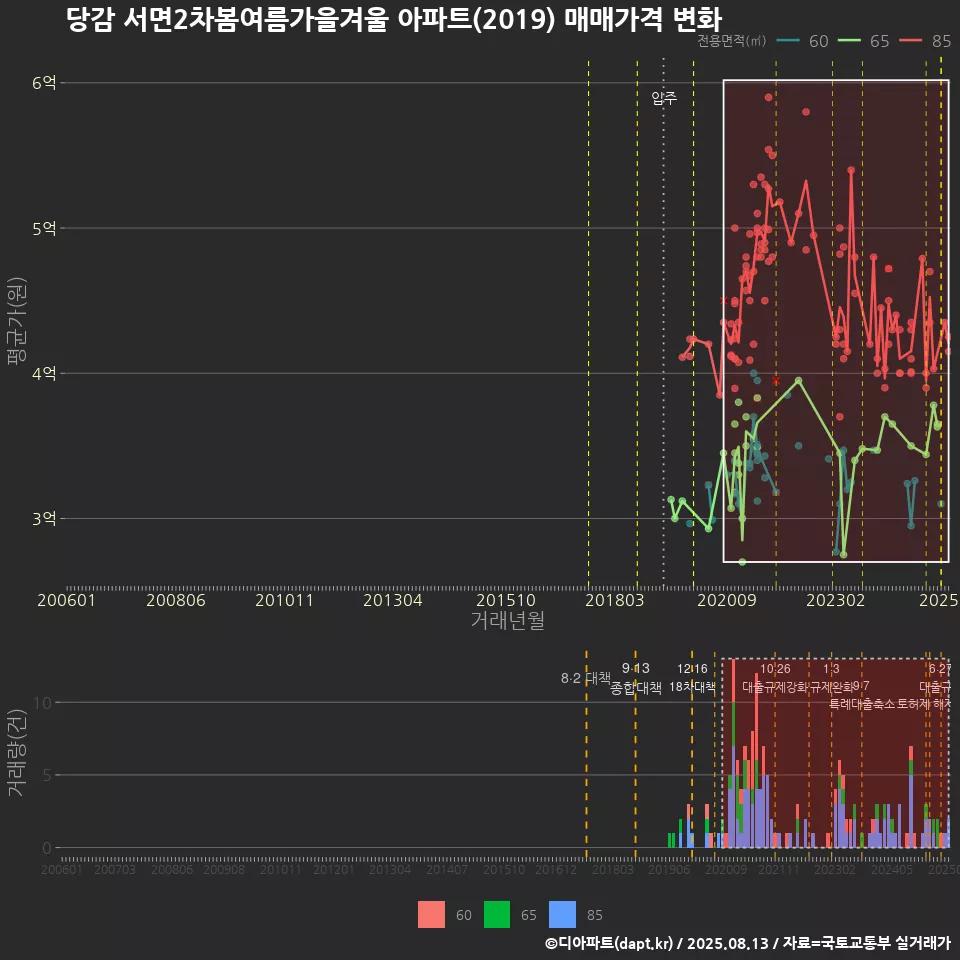Click the 200806 label on the price chart axis

click(x=176, y=600)
